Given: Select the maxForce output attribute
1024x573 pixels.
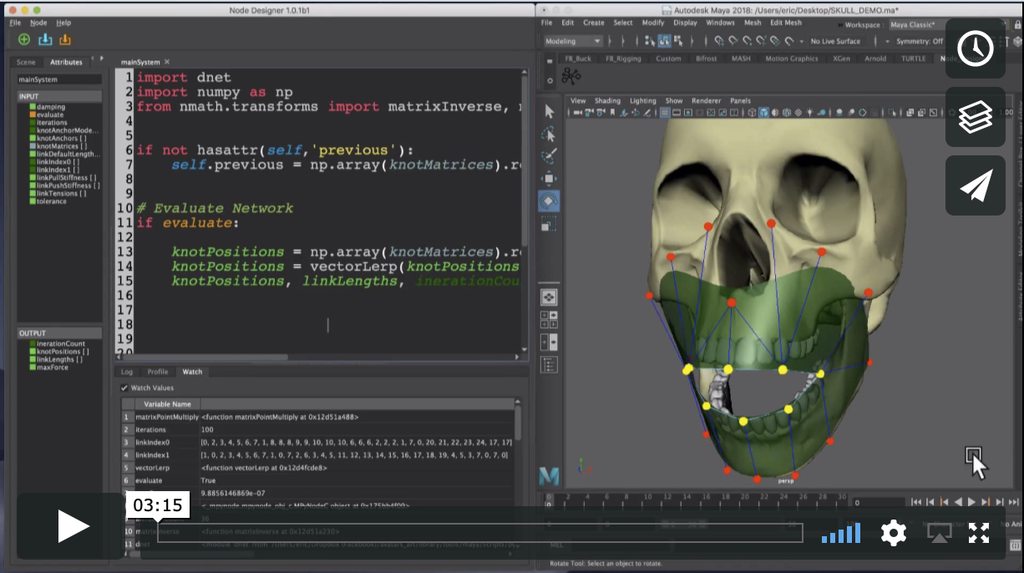Looking at the screenshot, I should click(x=49, y=367).
